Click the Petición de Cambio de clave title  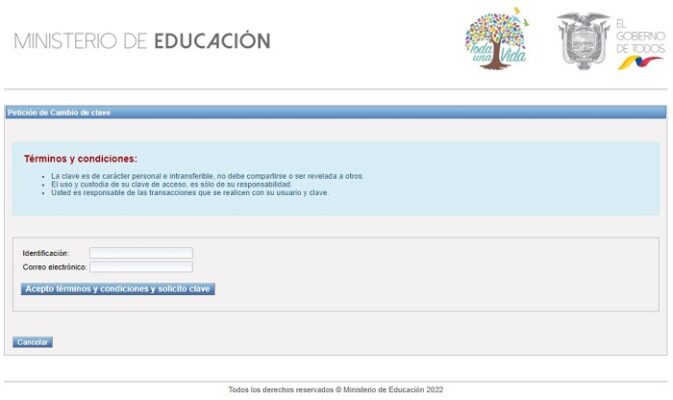pos(59,112)
